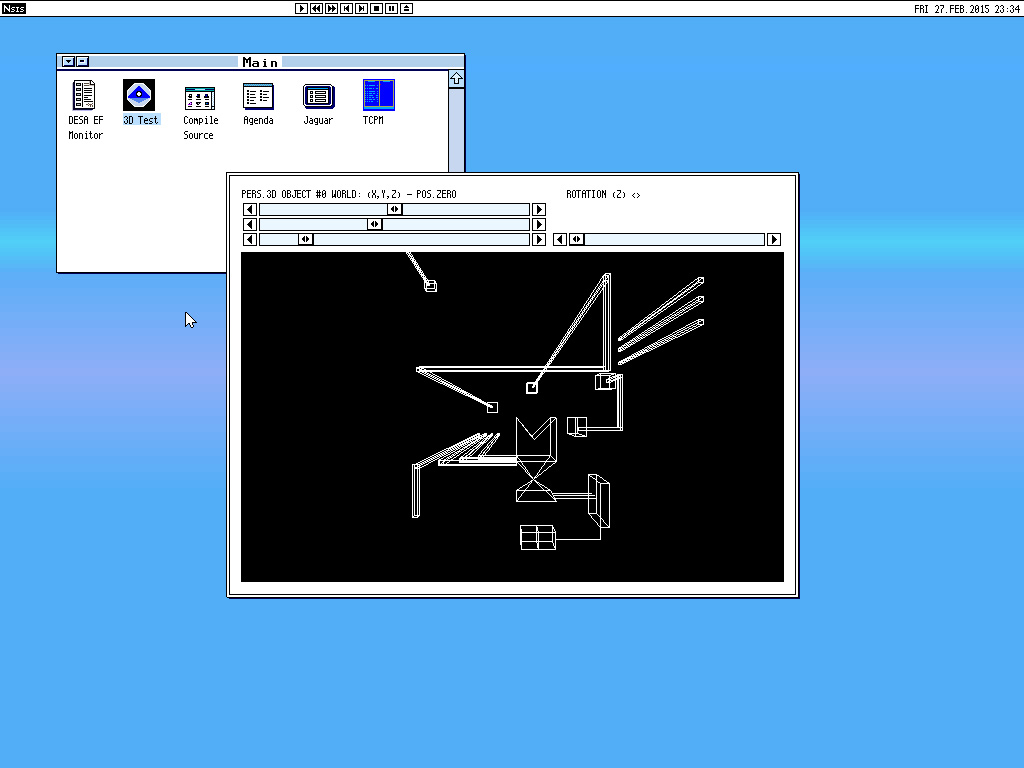Open the Jaguar icon

click(318, 96)
